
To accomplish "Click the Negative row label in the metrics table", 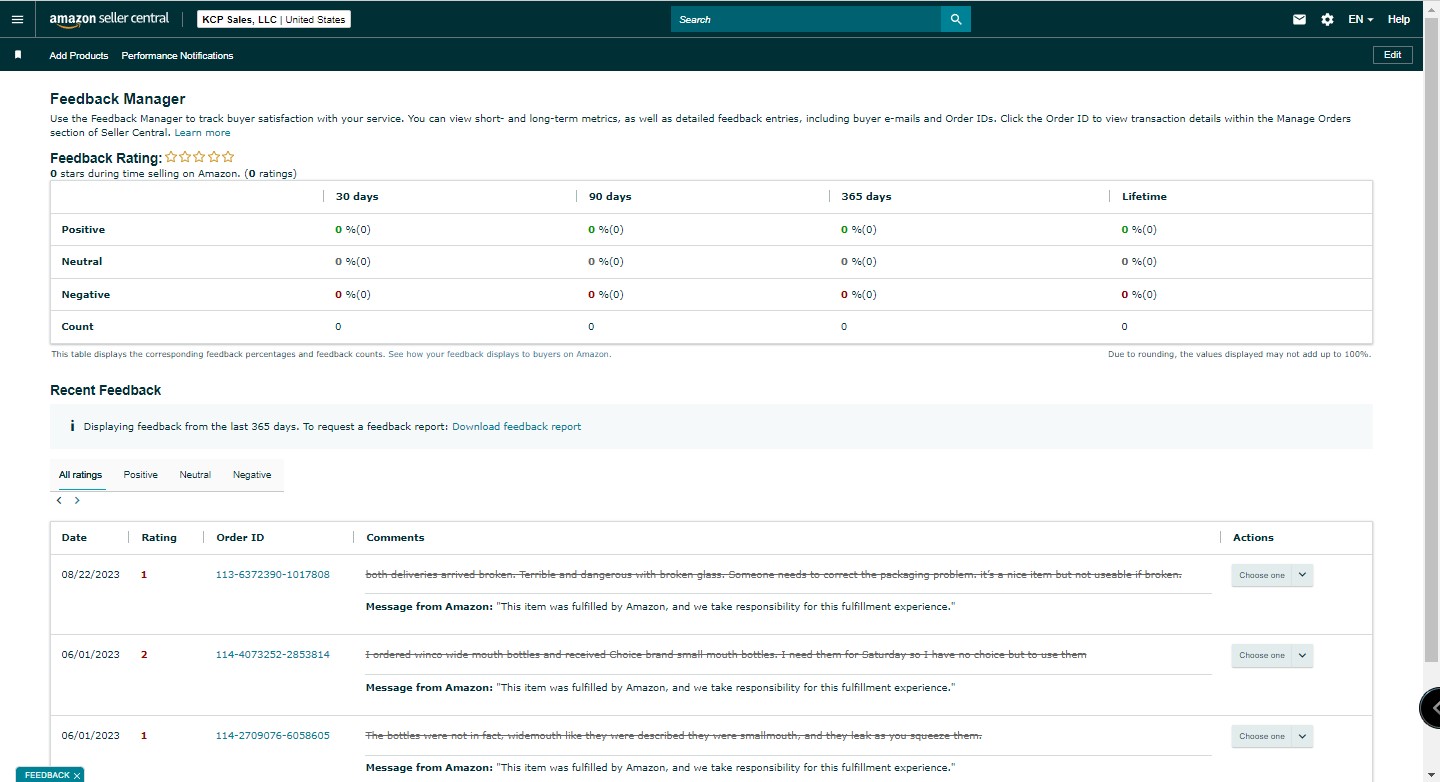I will (x=86, y=295).
